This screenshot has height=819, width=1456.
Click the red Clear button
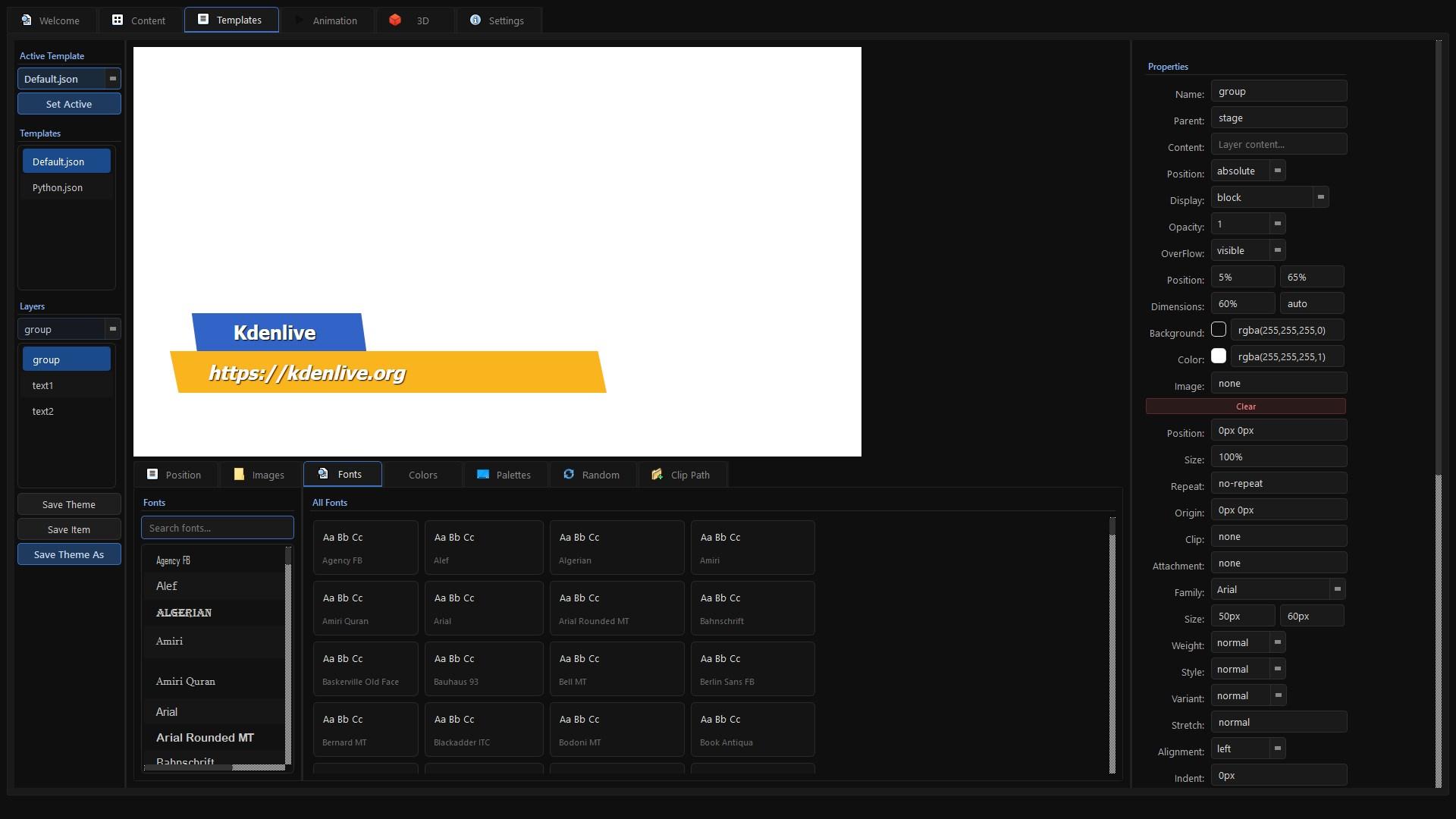(1246, 406)
